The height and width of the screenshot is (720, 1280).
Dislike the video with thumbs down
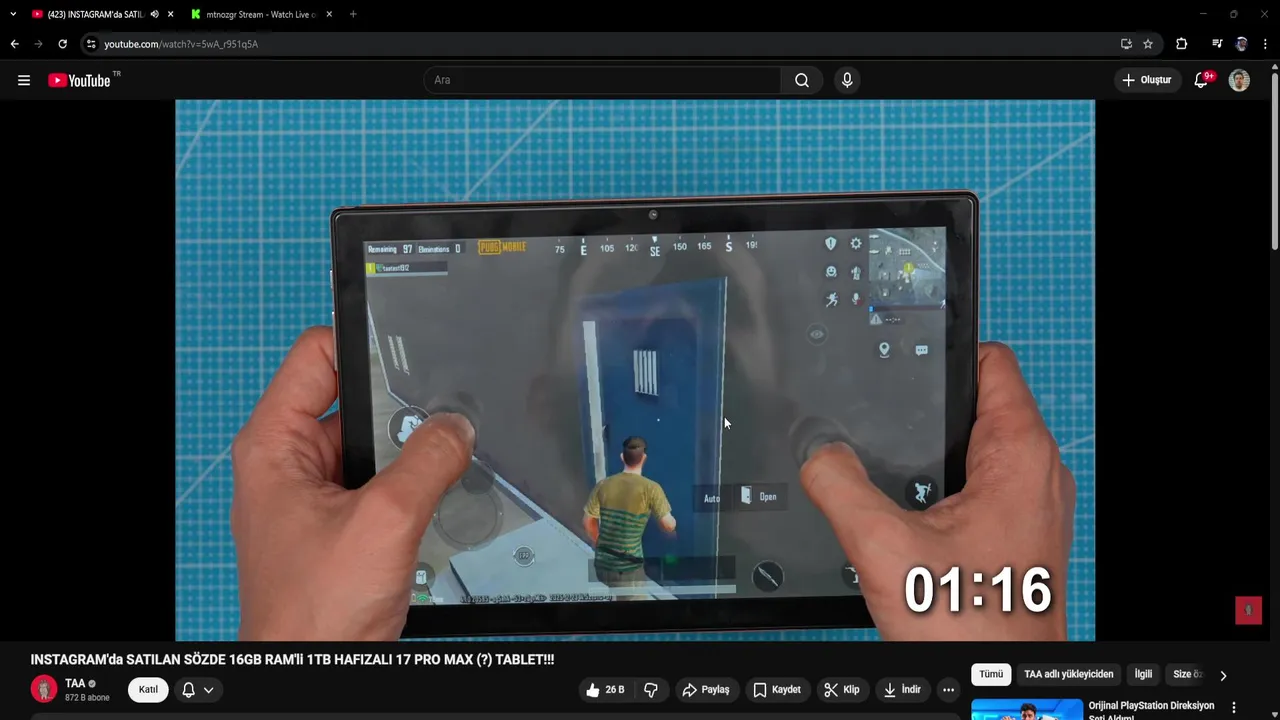pyautogui.click(x=651, y=690)
